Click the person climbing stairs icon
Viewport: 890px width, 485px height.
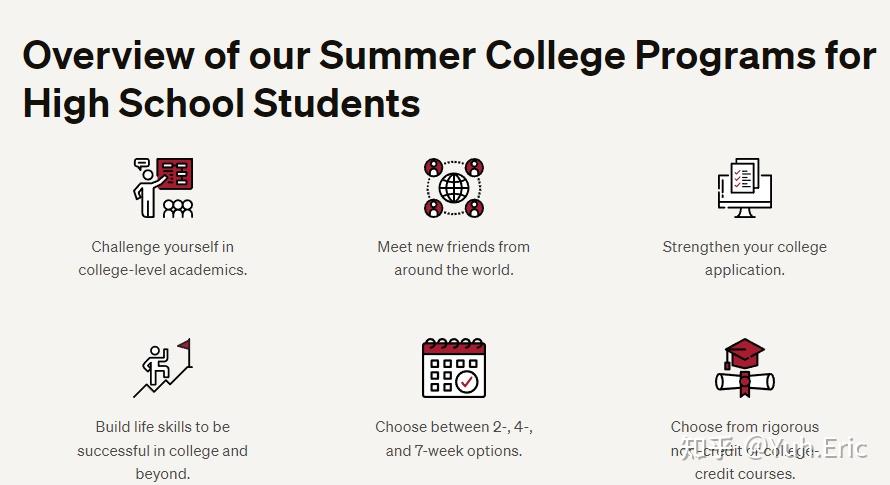click(163, 368)
